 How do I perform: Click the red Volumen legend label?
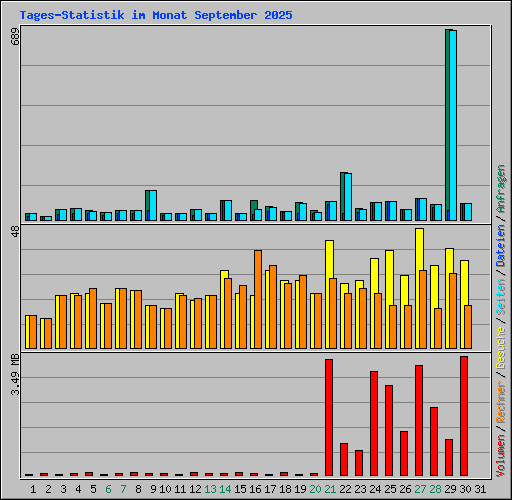tap(501, 455)
